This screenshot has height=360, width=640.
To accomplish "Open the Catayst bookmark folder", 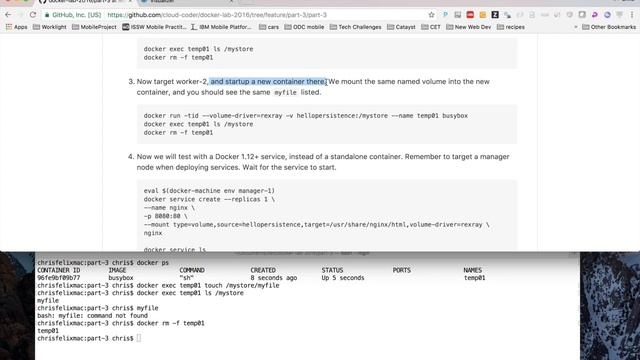I will click(x=401, y=27).
